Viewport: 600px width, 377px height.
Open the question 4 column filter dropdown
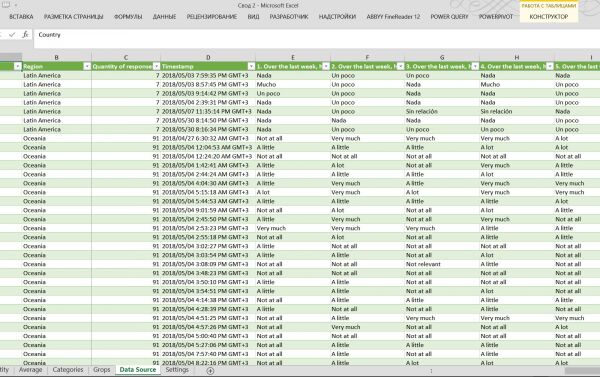(x=549, y=67)
